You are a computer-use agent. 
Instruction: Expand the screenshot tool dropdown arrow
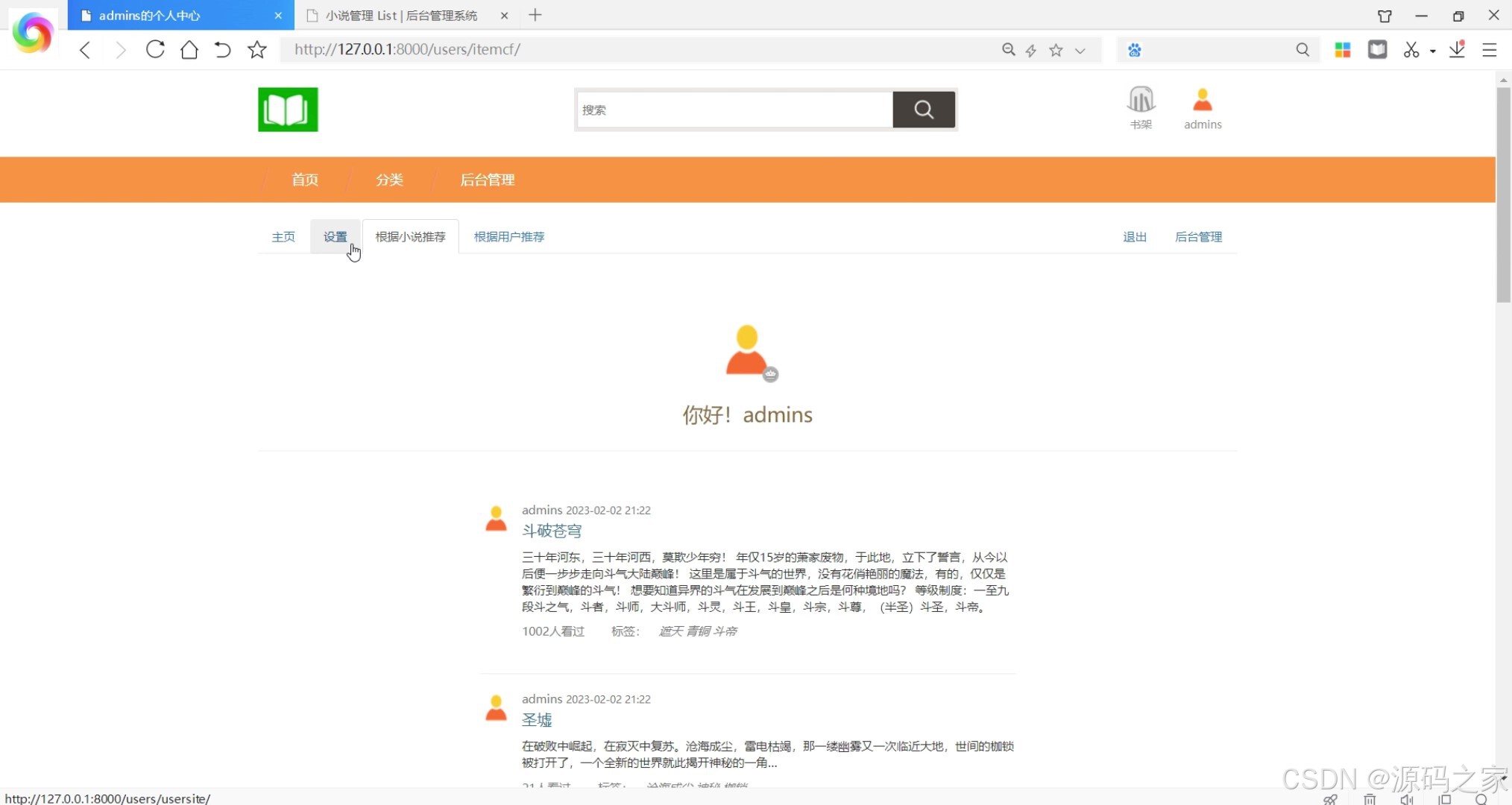click(1433, 51)
